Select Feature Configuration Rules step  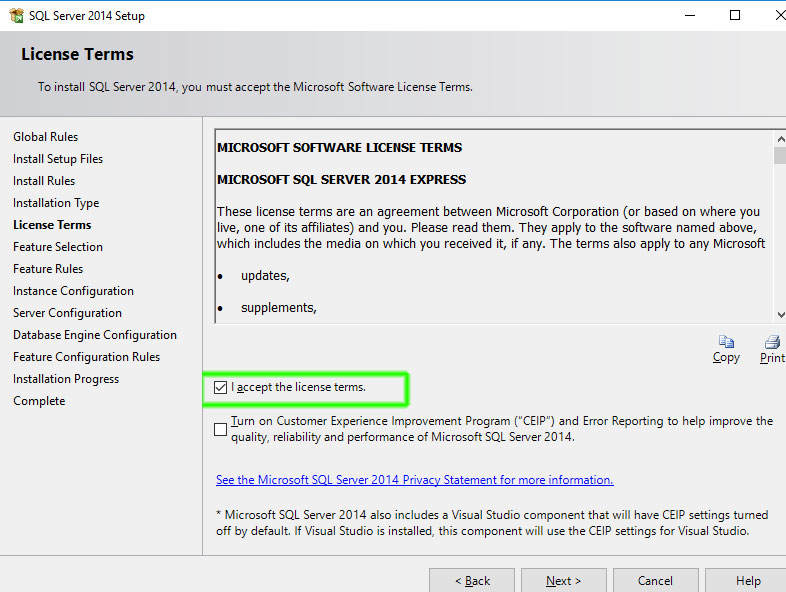click(x=87, y=357)
